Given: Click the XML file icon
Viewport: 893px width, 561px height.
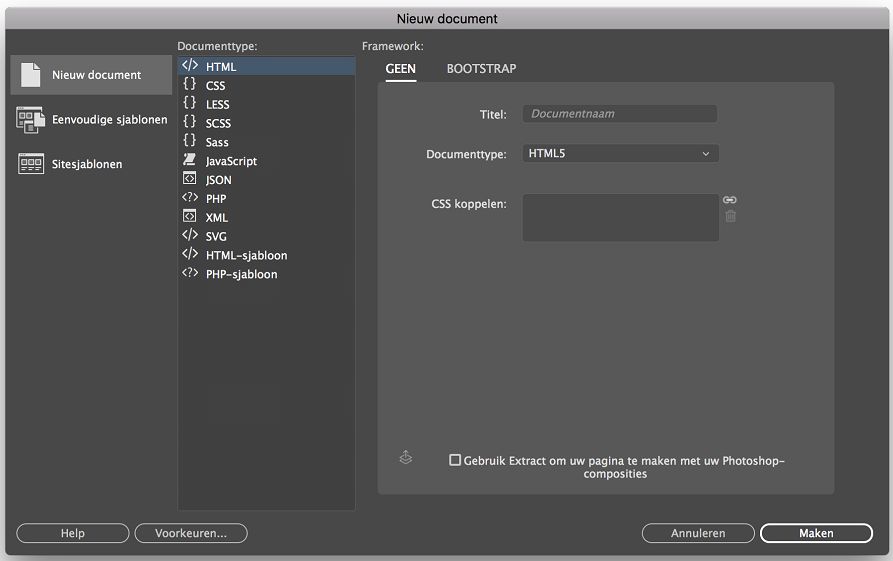Looking at the screenshot, I should point(190,216).
